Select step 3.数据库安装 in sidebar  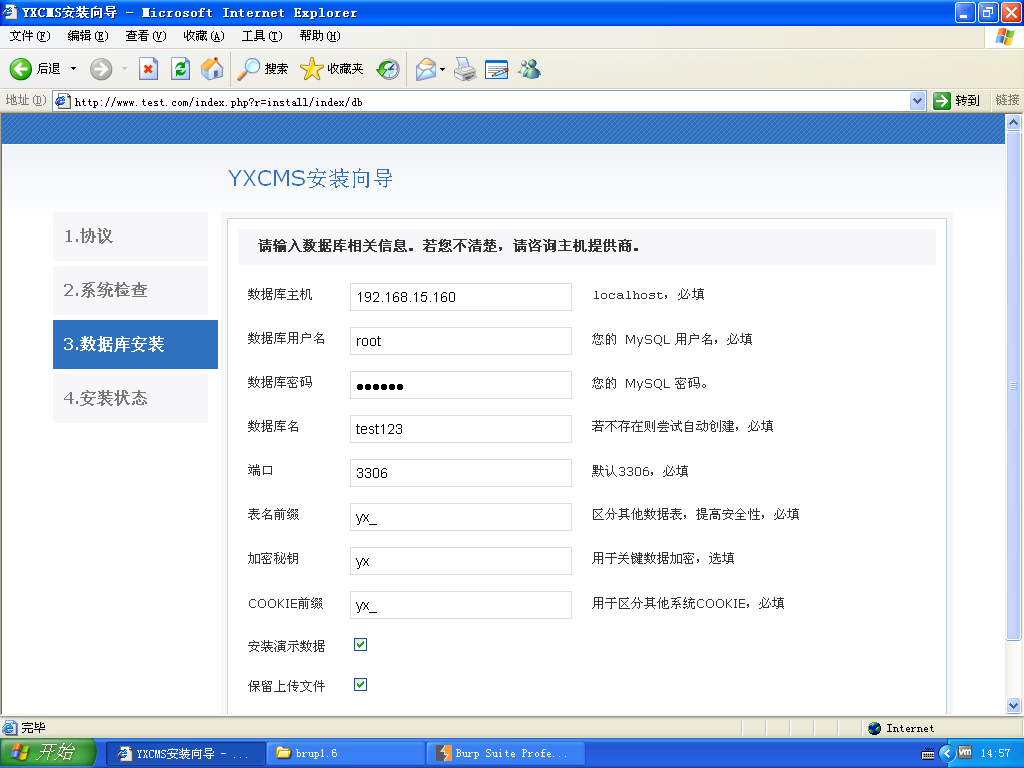coord(135,344)
